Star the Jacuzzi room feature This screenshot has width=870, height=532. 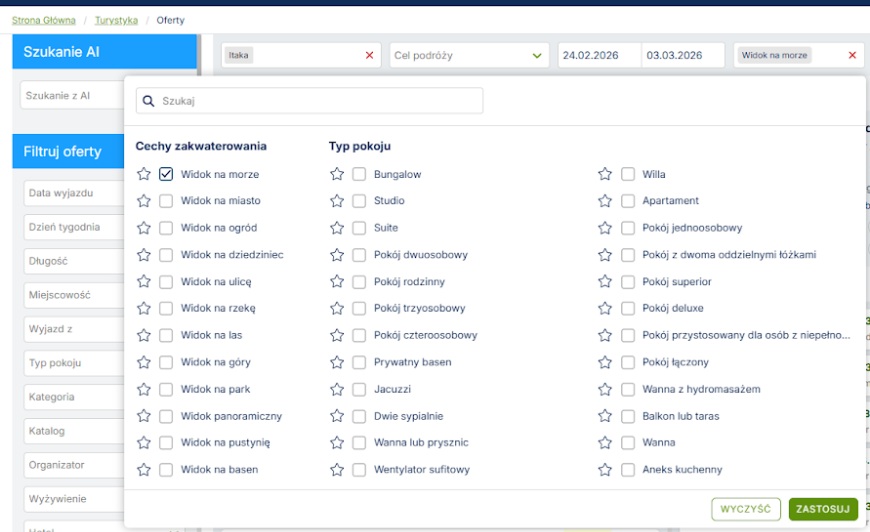click(337, 389)
